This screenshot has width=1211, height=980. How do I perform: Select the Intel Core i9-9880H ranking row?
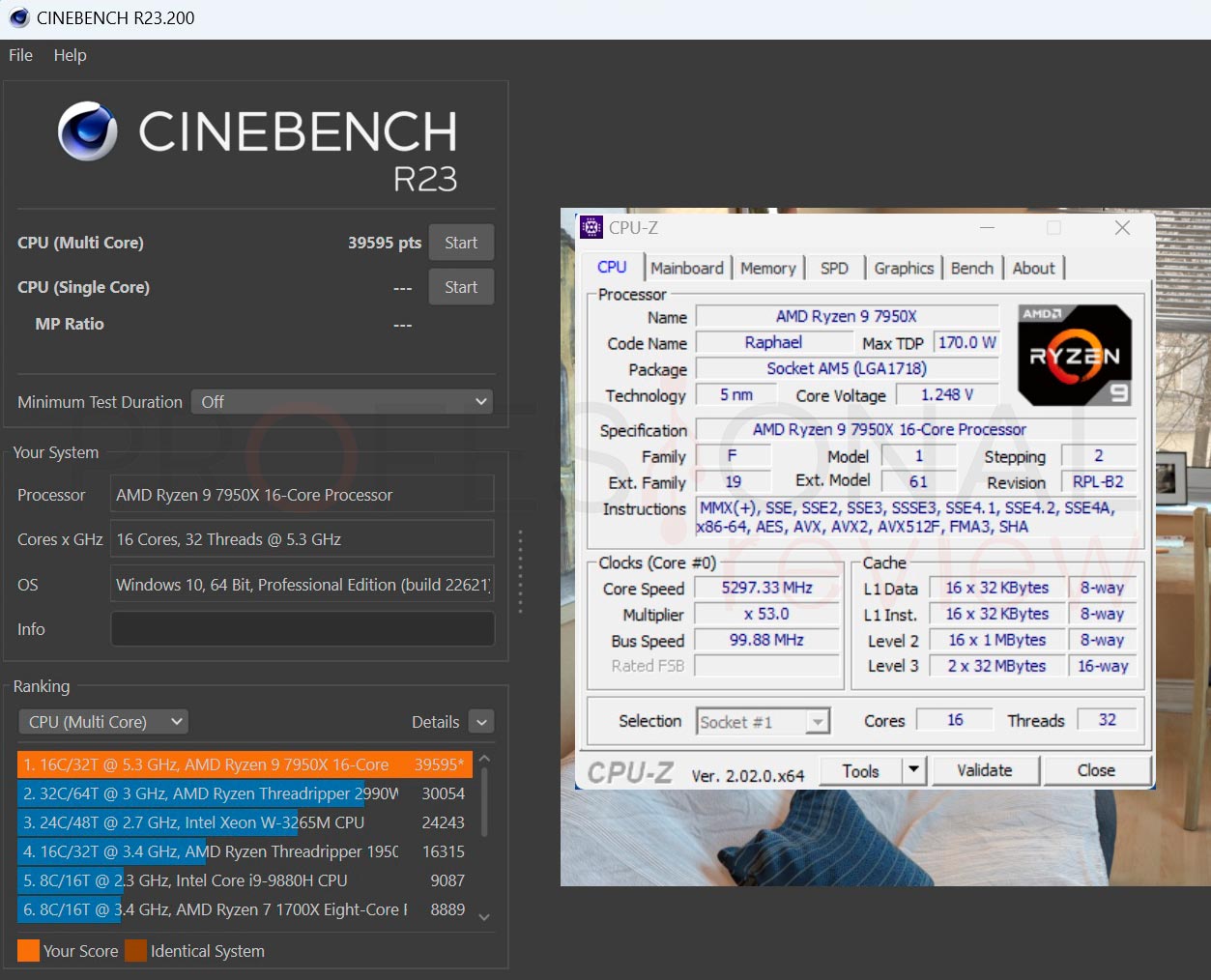click(245, 880)
